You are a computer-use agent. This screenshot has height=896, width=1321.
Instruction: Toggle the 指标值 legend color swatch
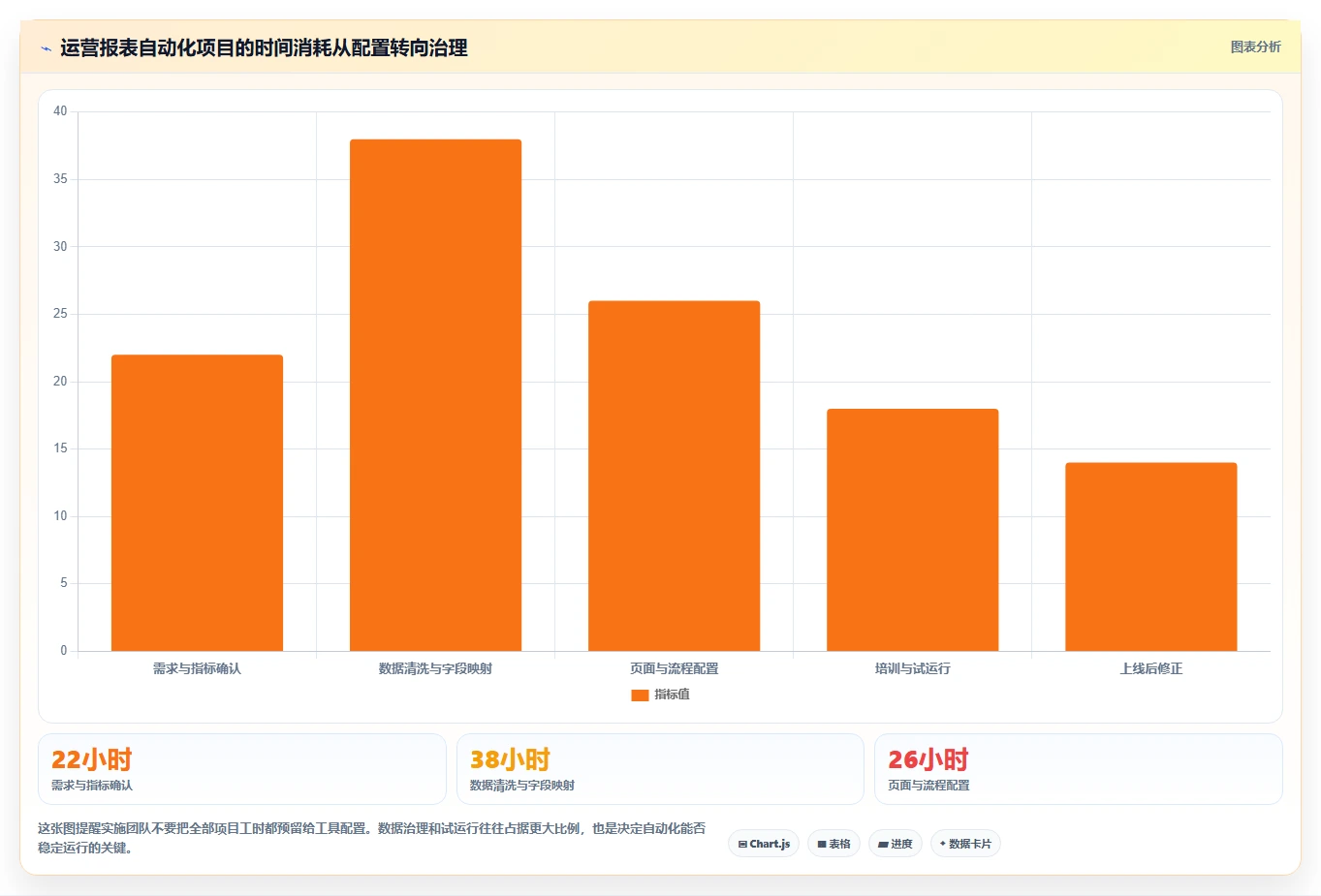coord(640,695)
